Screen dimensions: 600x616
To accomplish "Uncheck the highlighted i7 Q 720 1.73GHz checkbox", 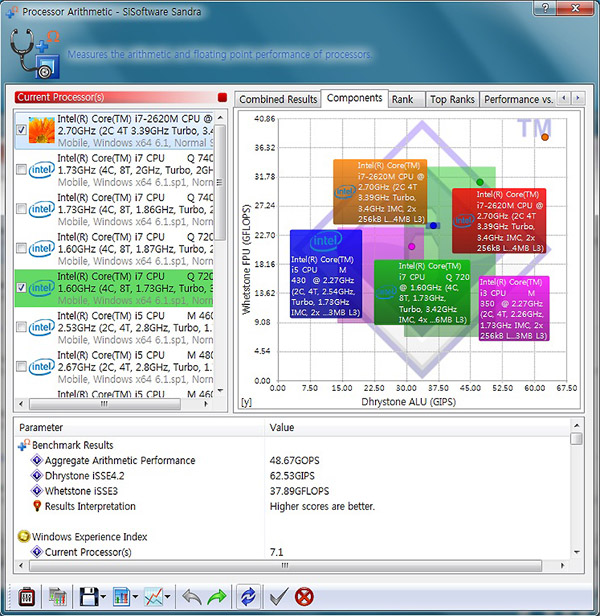I will point(21,288).
